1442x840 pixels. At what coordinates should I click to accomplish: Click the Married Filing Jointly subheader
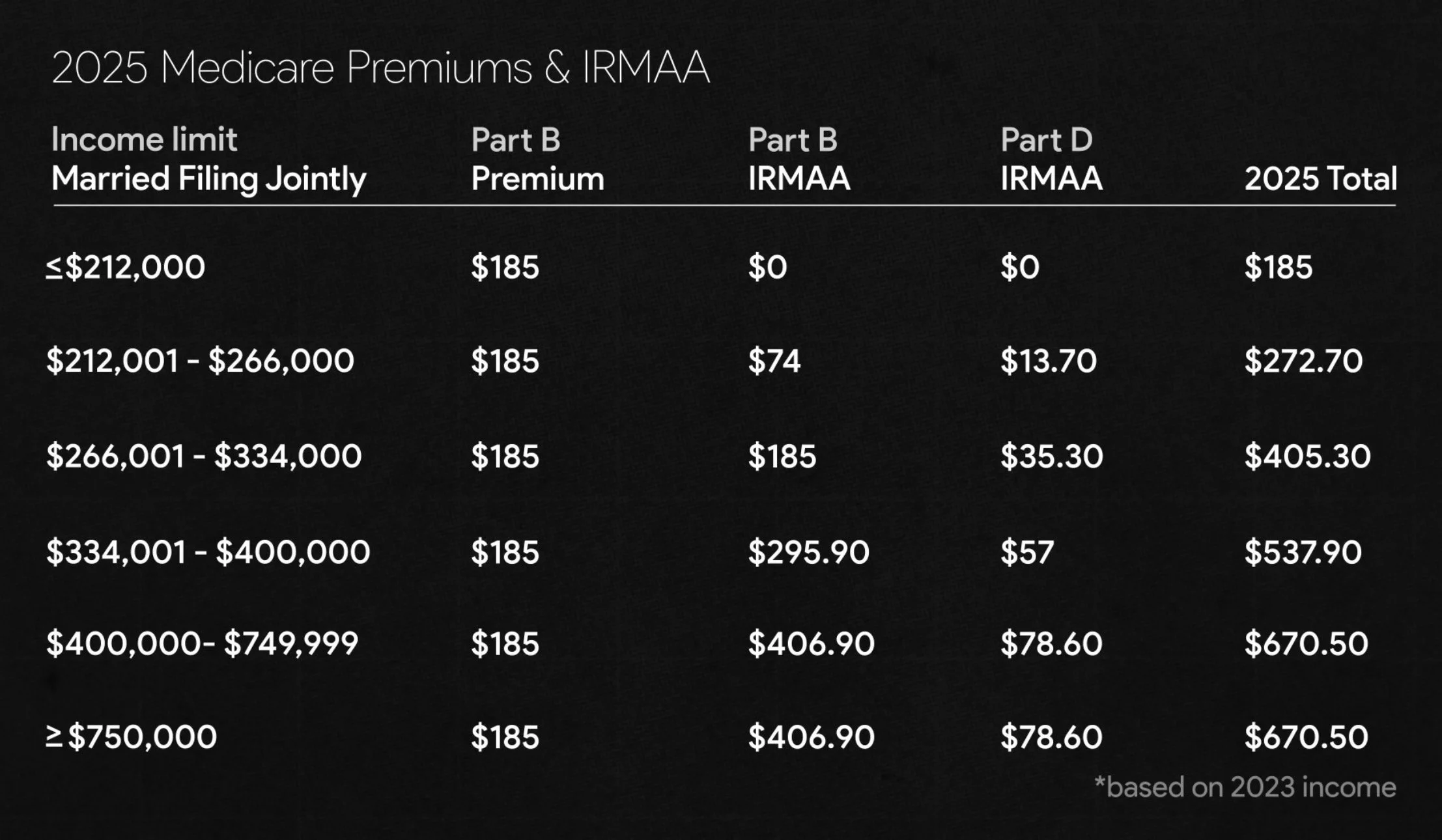(x=208, y=179)
